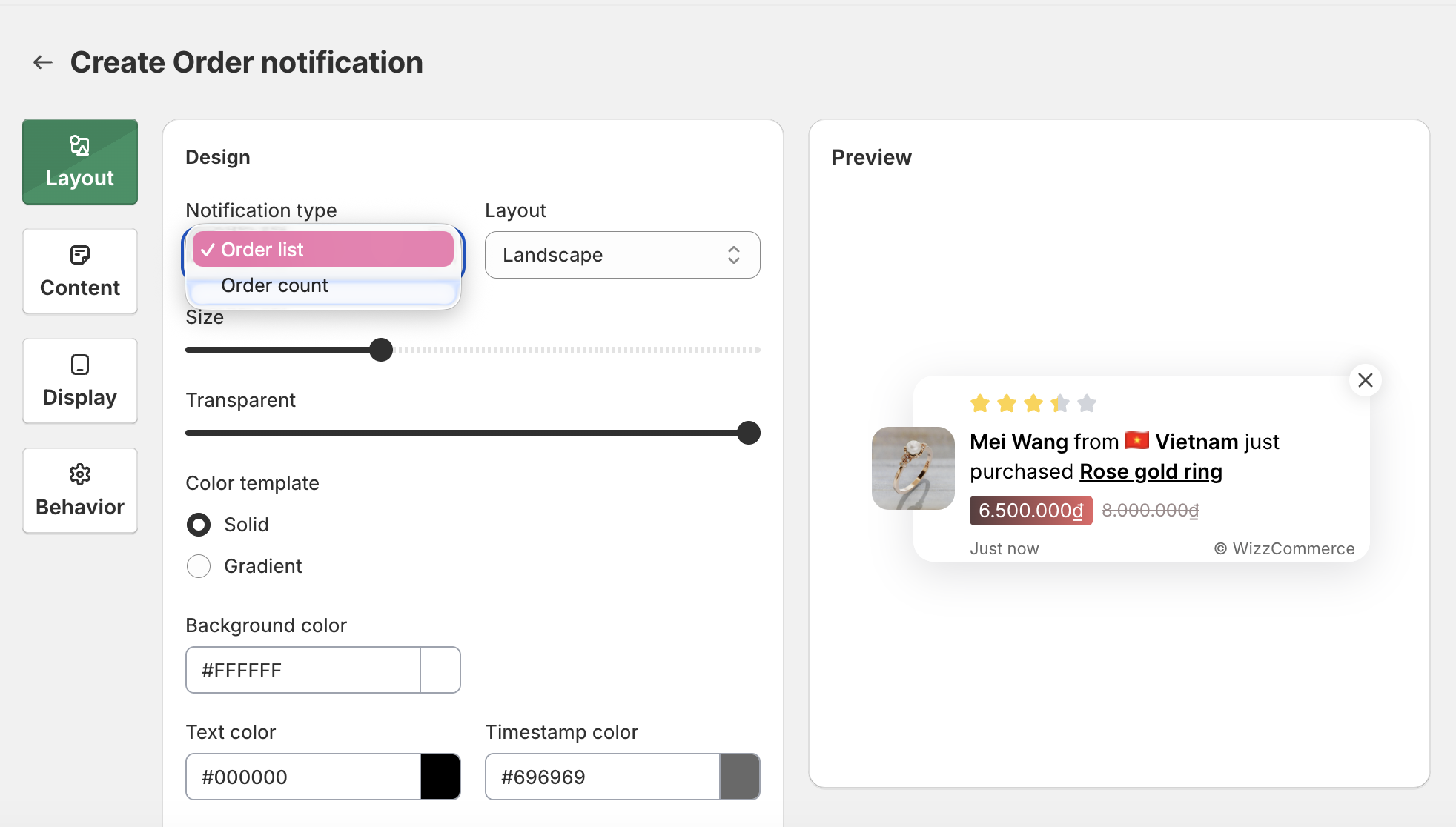The width and height of the screenshot is (1456, 827).
Task: Click the Background color hex field
Action: [302, 670]
